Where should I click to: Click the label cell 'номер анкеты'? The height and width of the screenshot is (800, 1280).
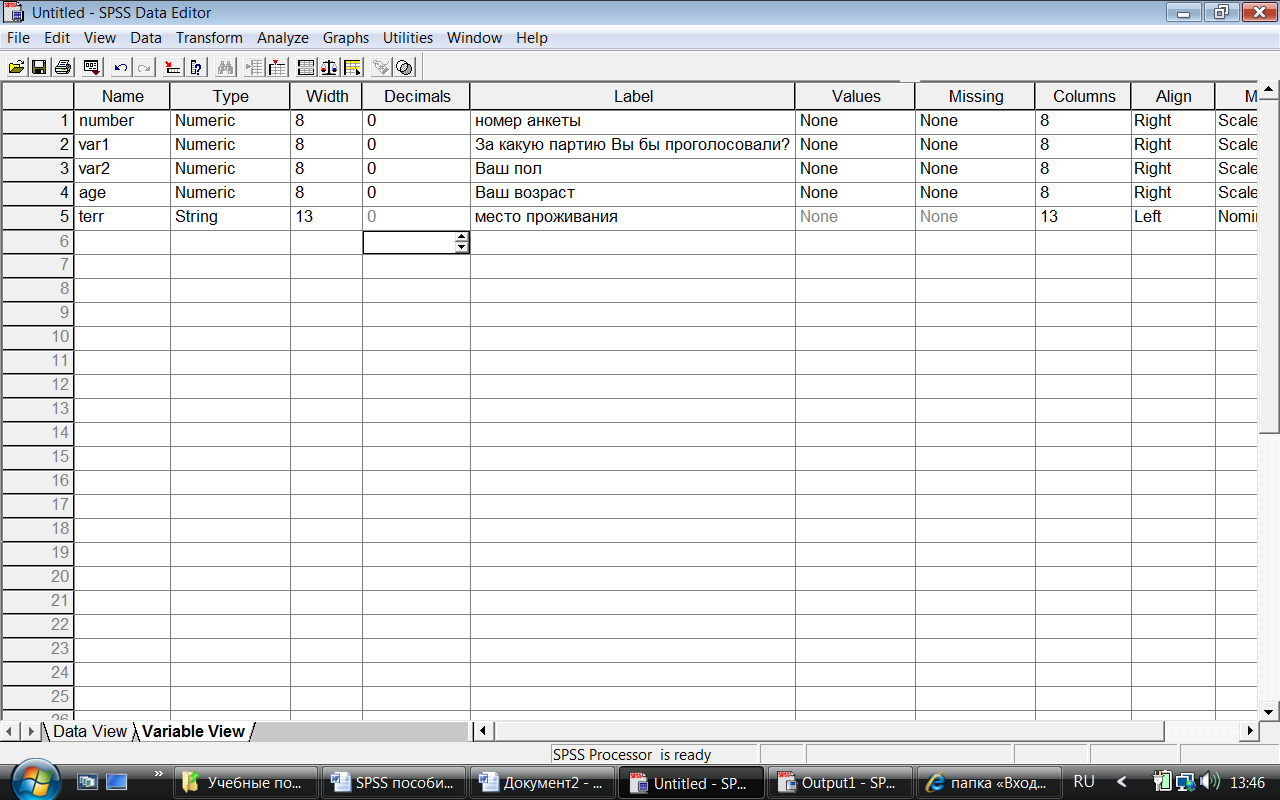tap(632, 121)
